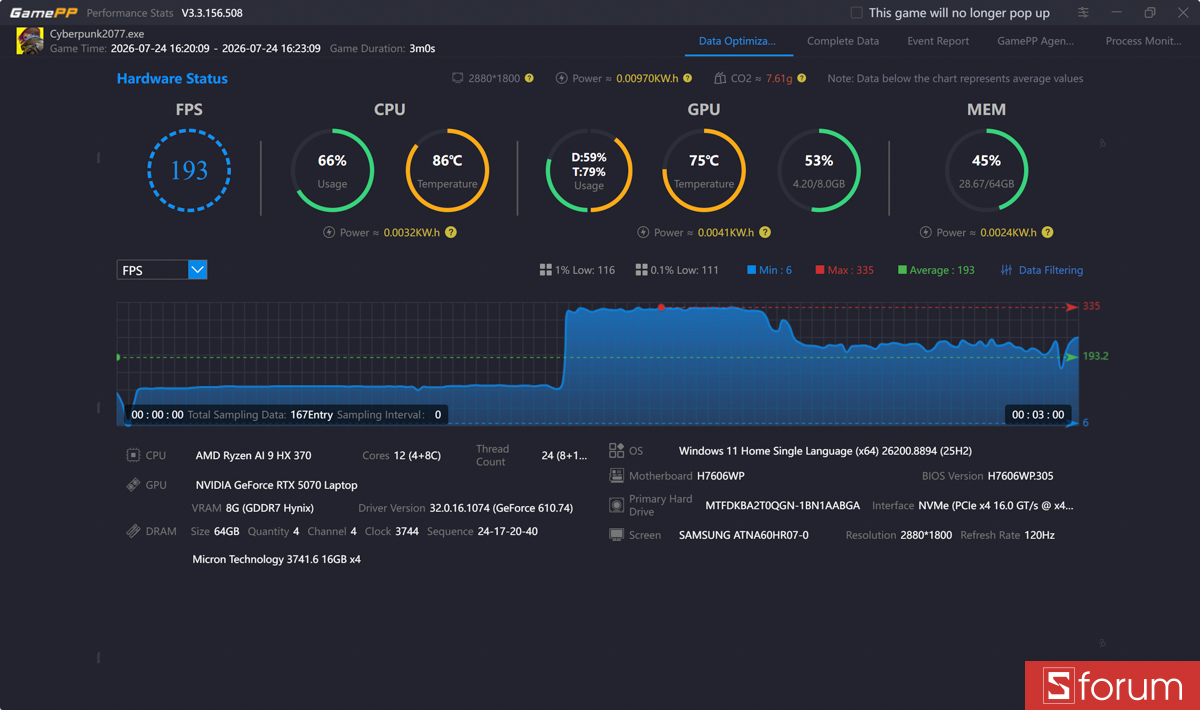Toggle the blue Min : 6 legend
The image size is (1200, 710).
pos(769,270)
